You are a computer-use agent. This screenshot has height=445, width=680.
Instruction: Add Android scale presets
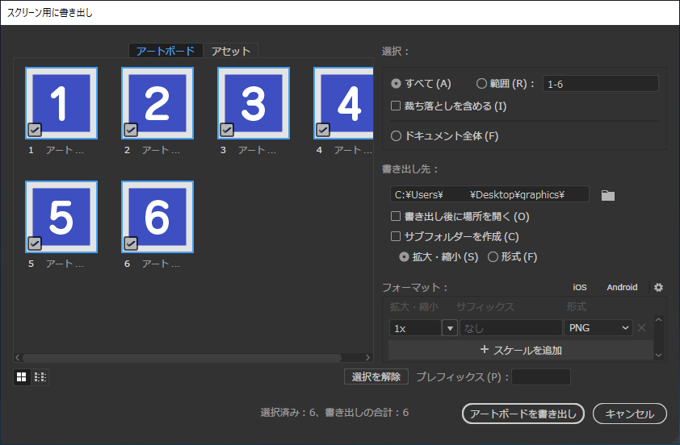click(x=622, y=287)
